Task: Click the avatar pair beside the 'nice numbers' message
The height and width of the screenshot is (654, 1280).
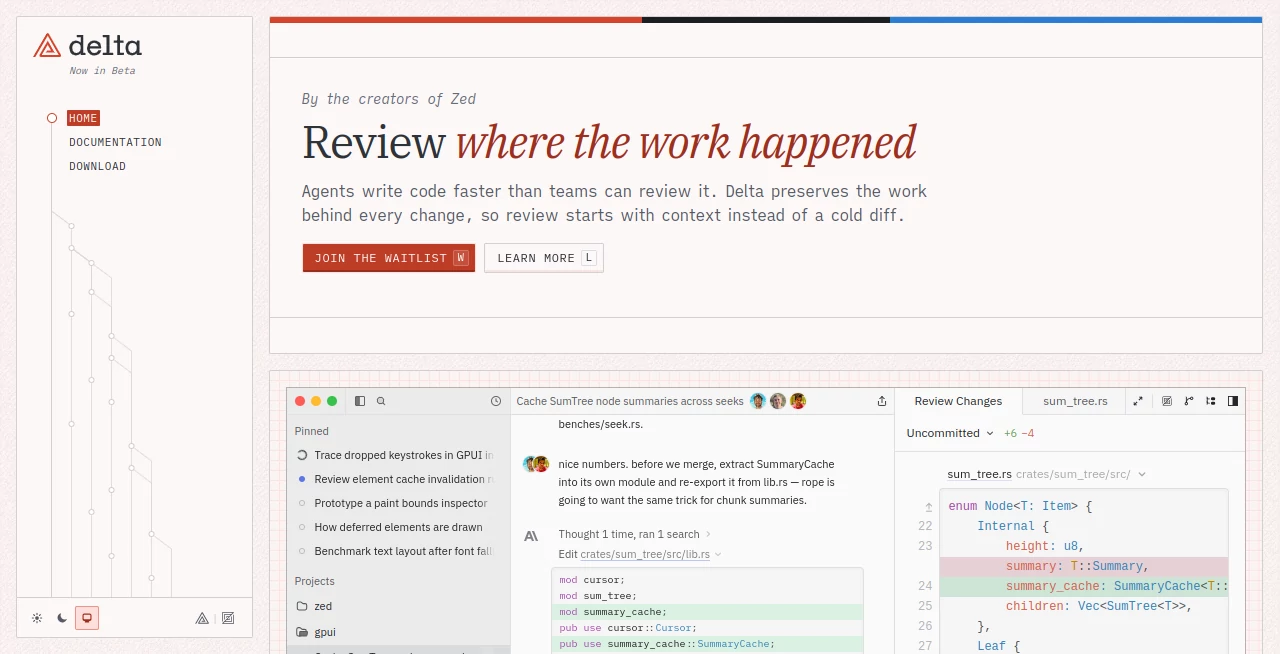Action: point(536,464)
